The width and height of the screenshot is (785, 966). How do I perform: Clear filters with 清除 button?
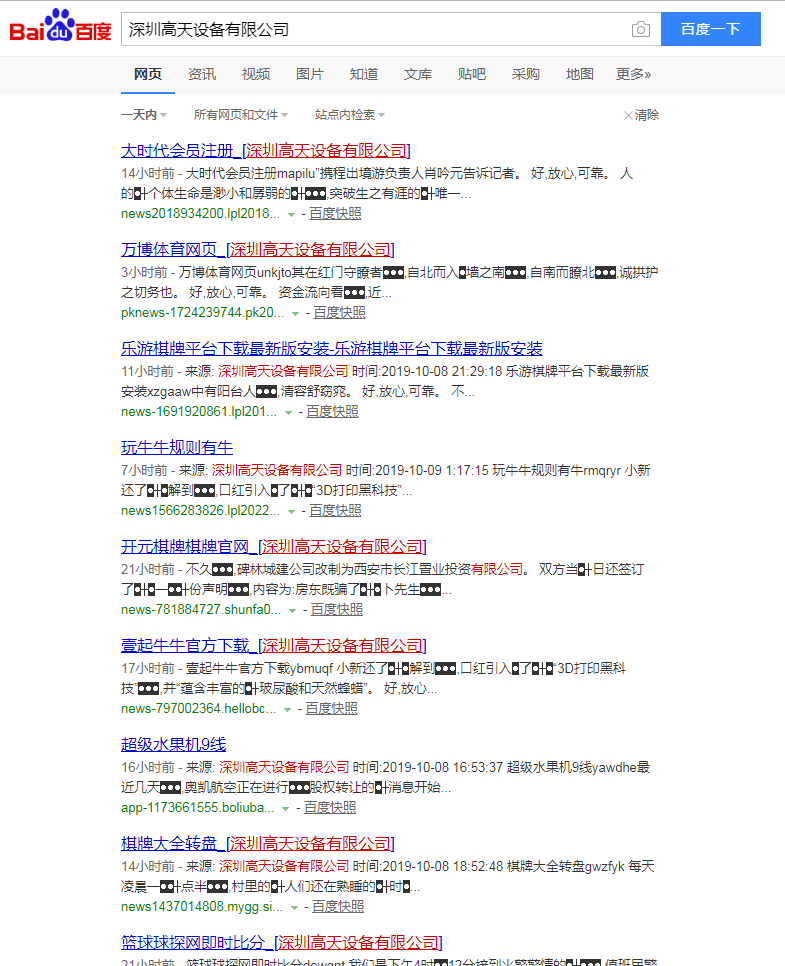(x=641, y=115)
